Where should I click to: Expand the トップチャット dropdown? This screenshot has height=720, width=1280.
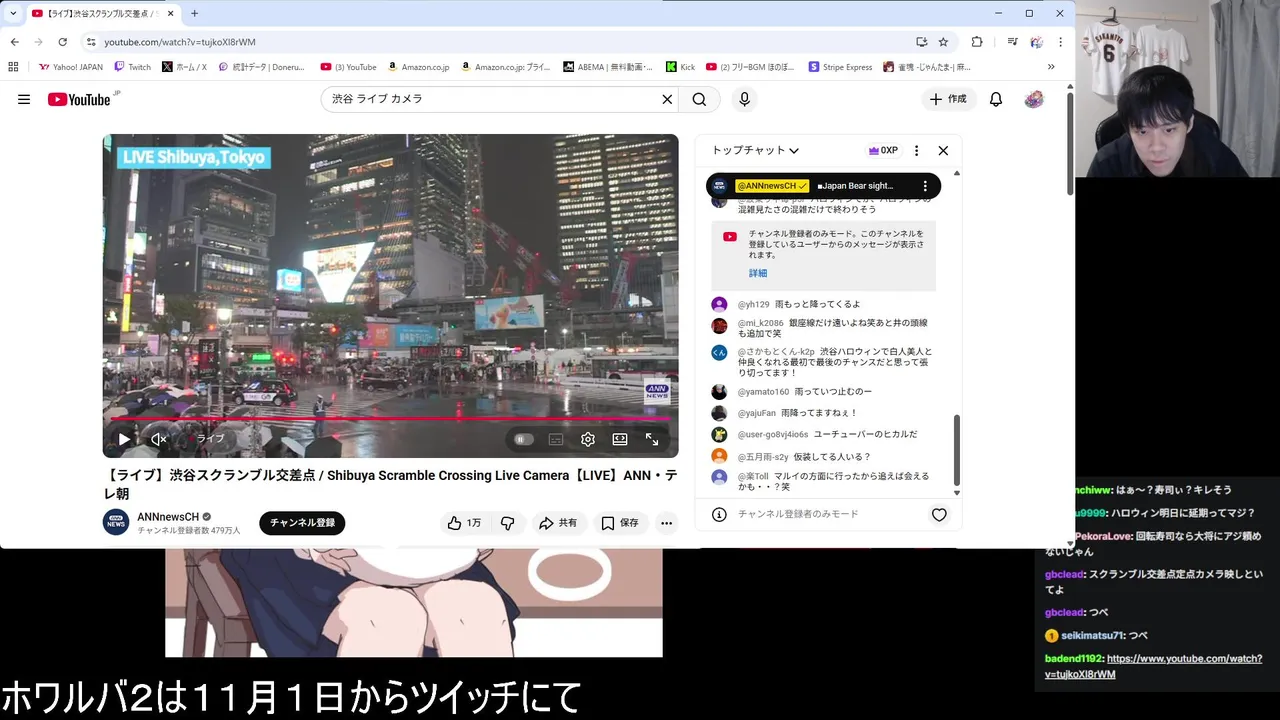coord(755,151)
